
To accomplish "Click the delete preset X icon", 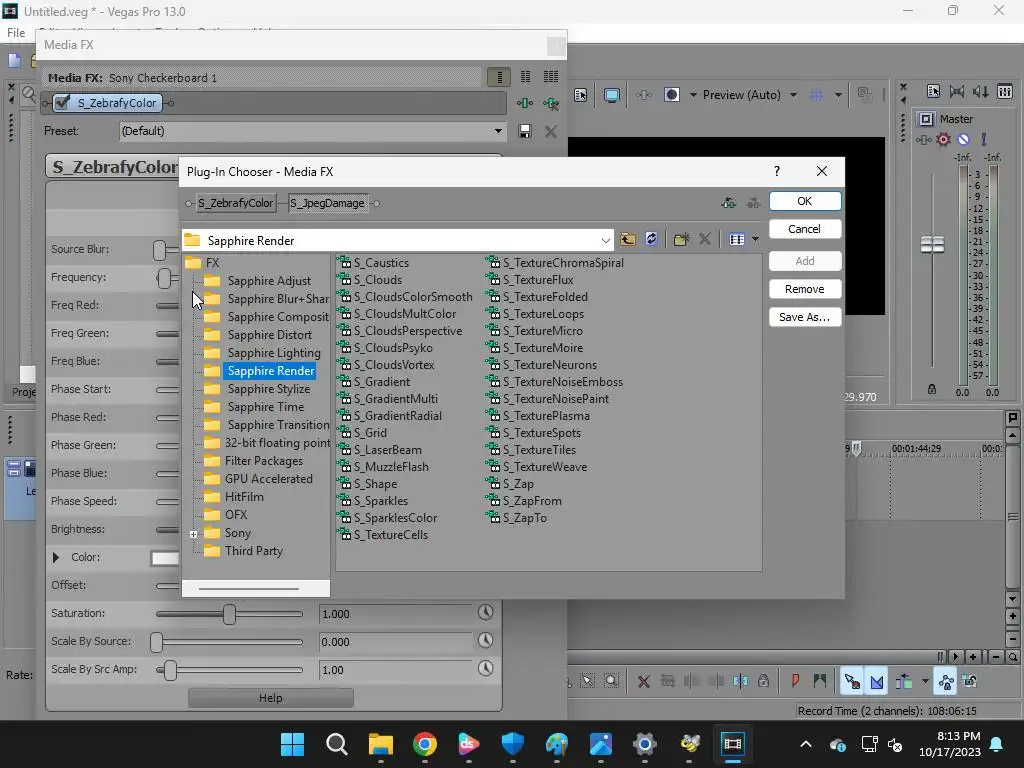I will point(551,131).
